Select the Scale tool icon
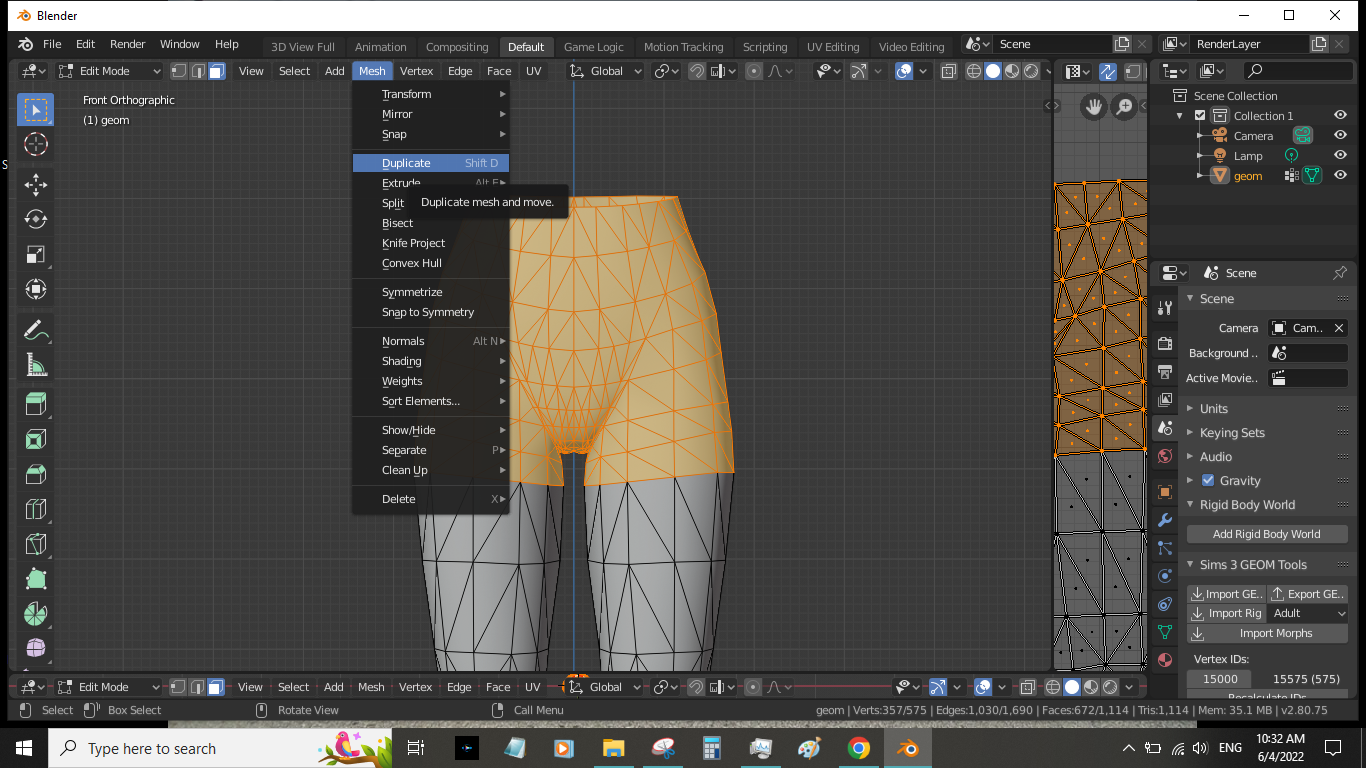 35,255
